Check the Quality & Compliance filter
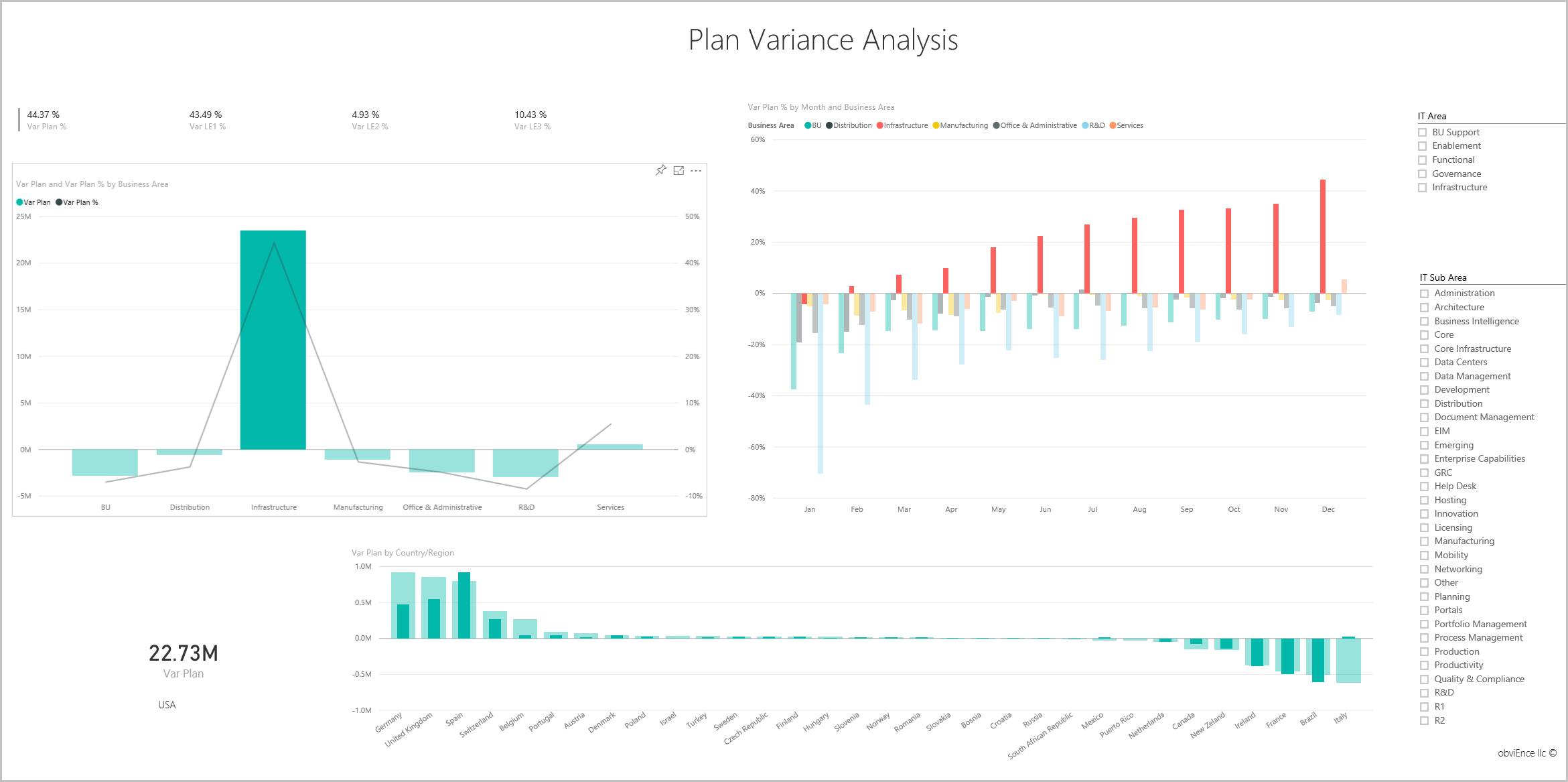Screen dimensions: 1568x782 (1424, 679)
